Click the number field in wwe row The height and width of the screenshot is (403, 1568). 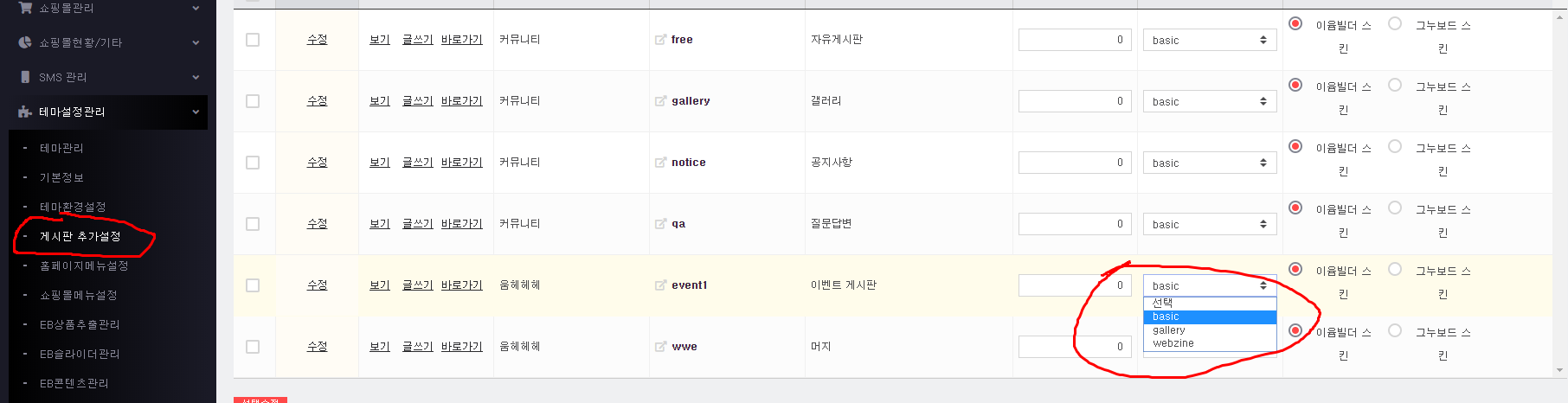[1075, 347]
